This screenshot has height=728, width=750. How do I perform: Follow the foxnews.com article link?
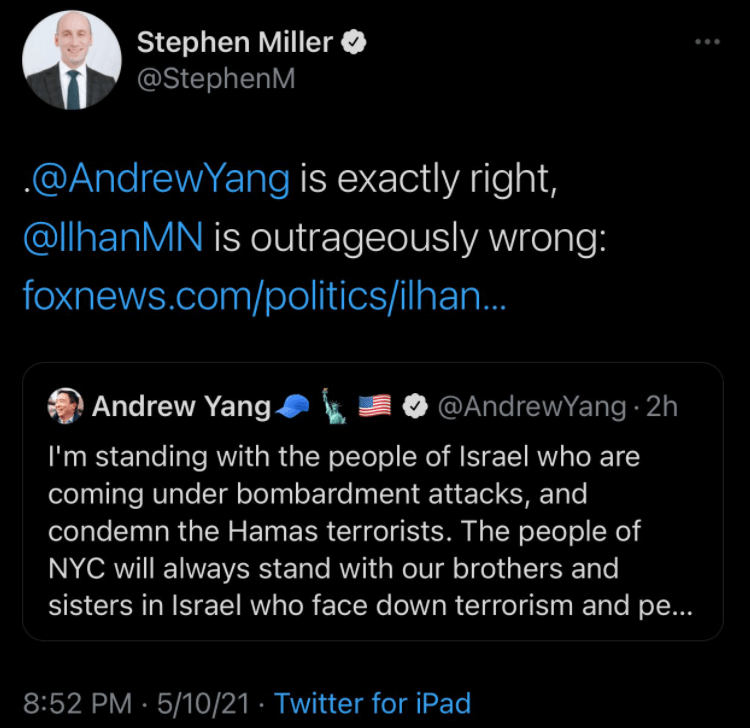[264, 296]
